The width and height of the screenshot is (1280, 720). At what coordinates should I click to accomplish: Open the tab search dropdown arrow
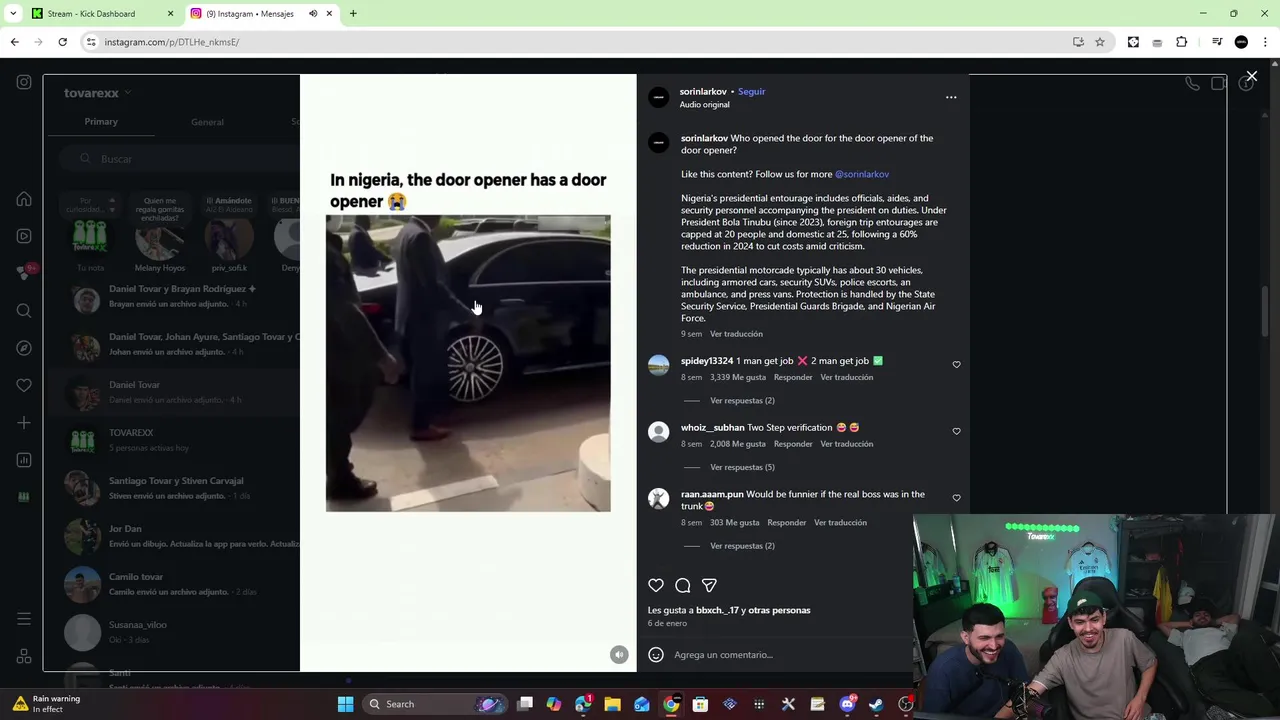13,13
